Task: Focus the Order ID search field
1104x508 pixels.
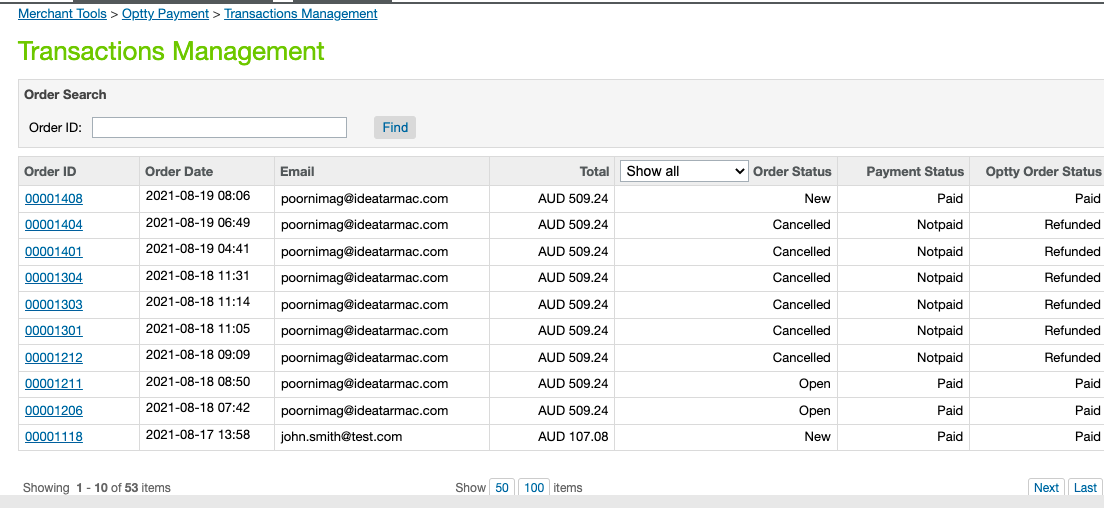Action: (x=219, y=127)
